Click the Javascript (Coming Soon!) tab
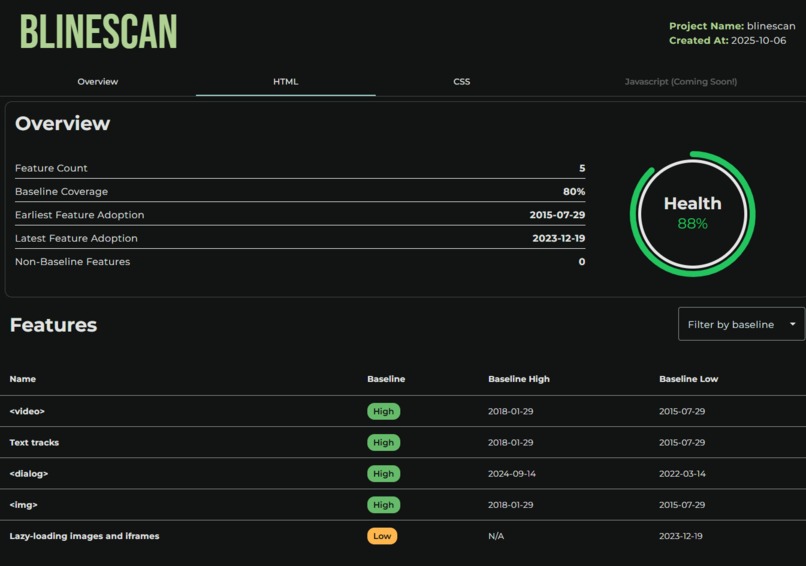 tap(681, 81)
